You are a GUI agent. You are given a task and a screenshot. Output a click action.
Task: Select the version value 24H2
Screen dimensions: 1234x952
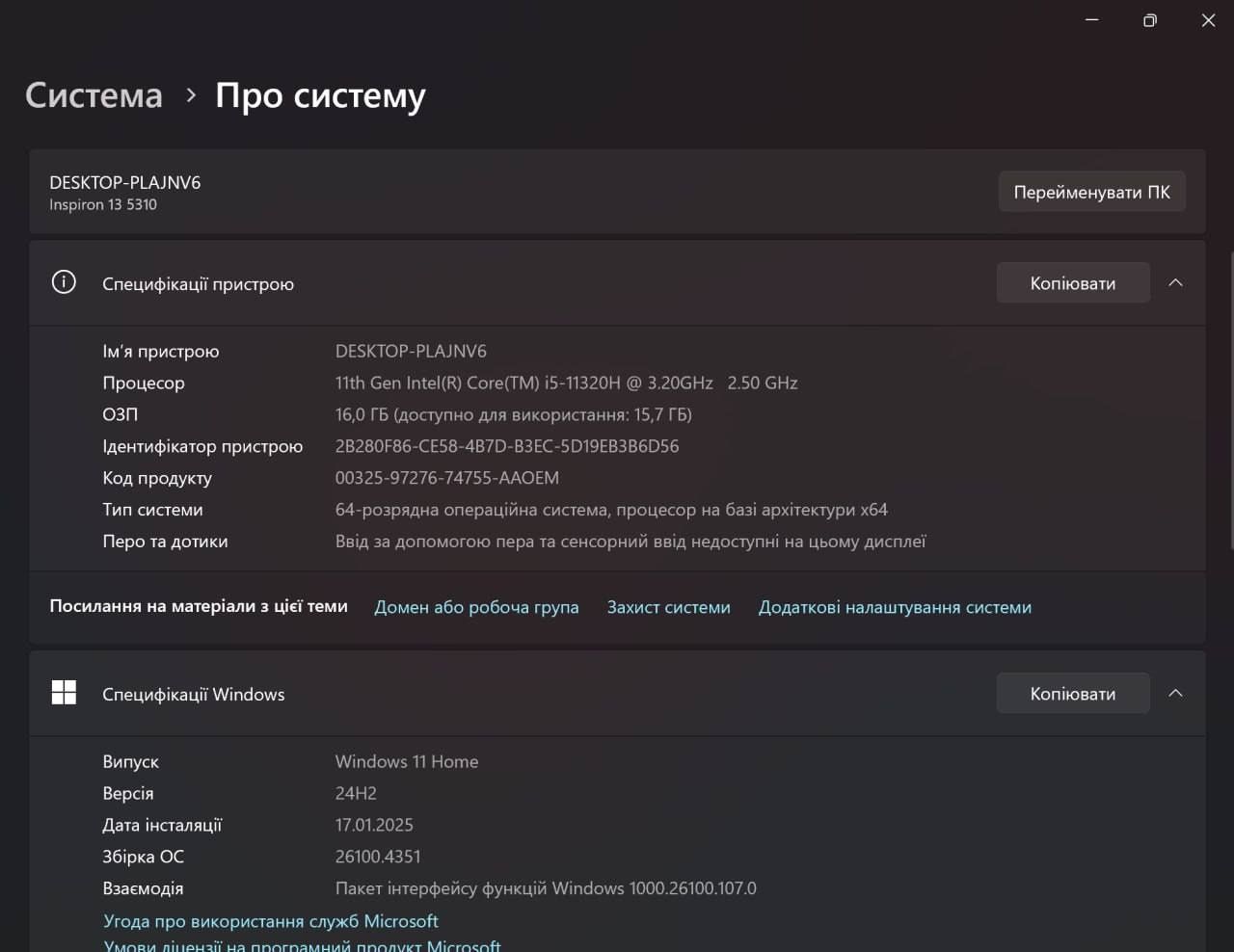pos(356,793)
